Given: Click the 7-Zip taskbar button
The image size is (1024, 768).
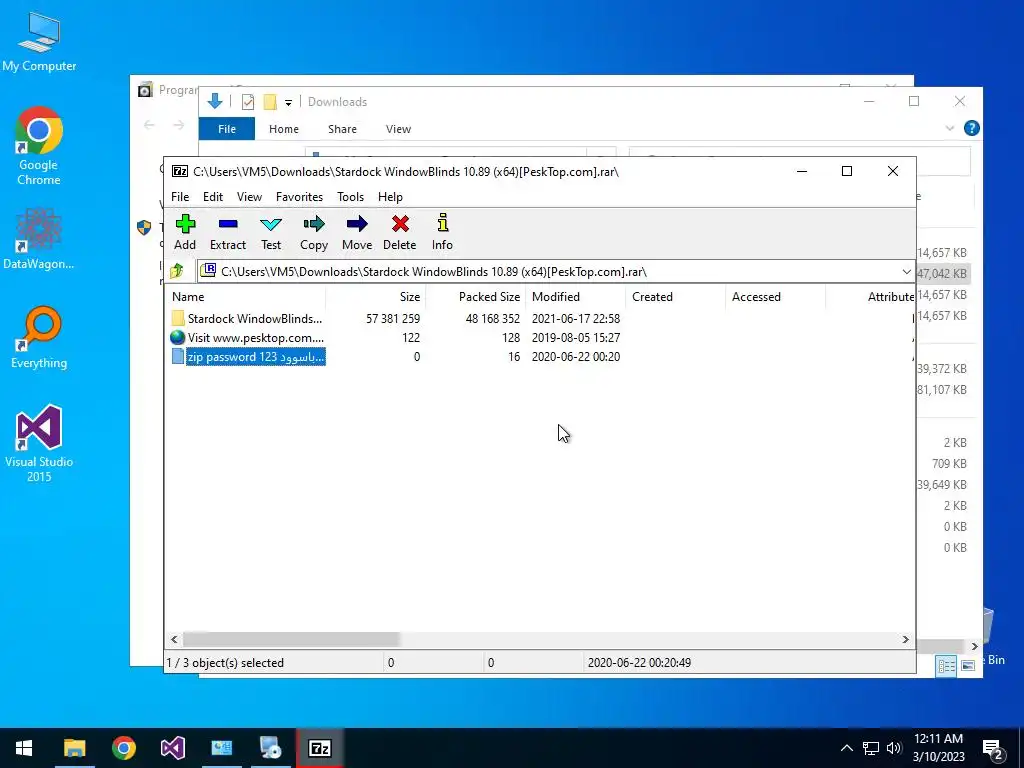Looking at the screenshot, I should [319, 748].
